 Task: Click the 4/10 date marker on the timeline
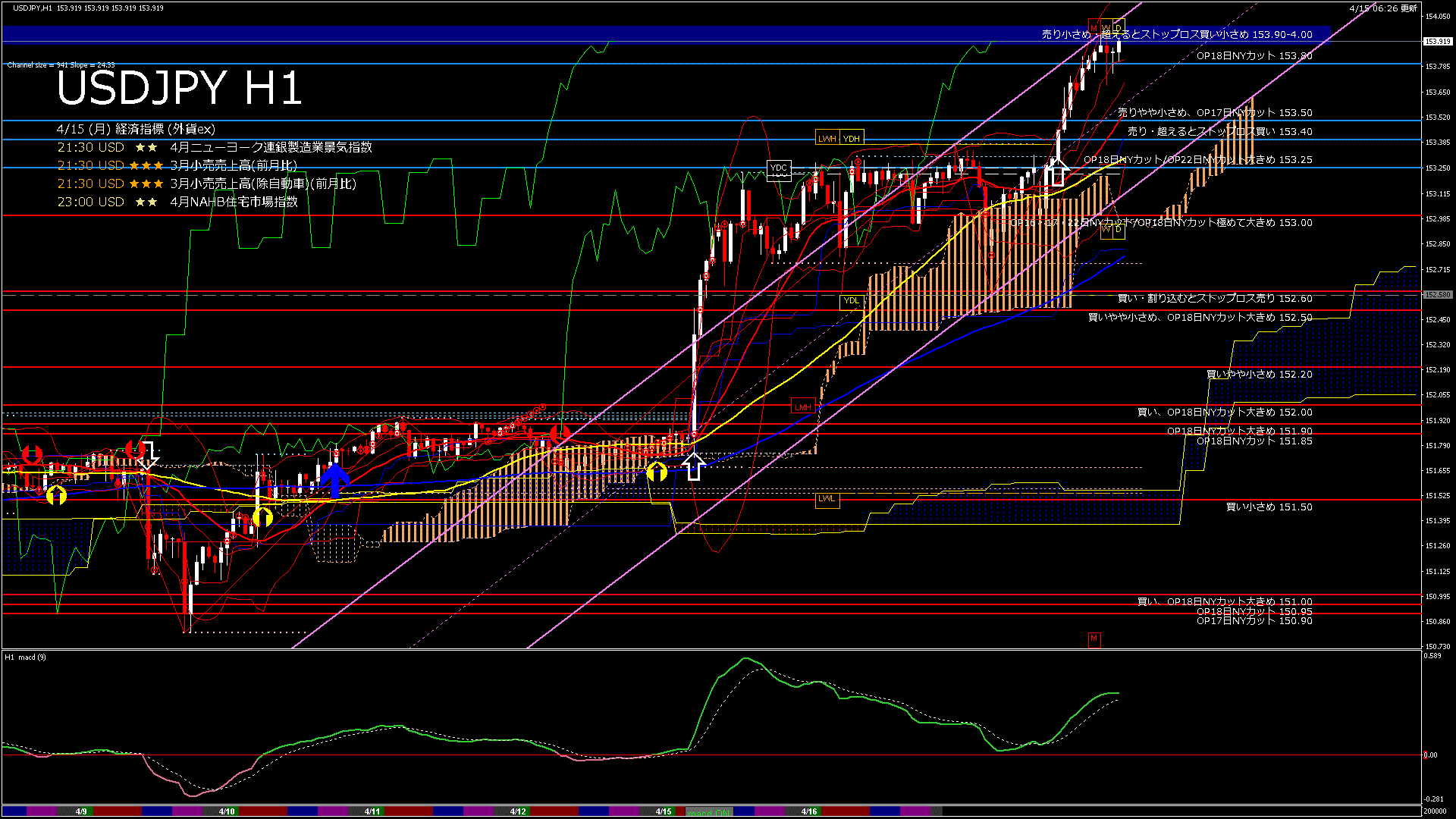point(227,811)
